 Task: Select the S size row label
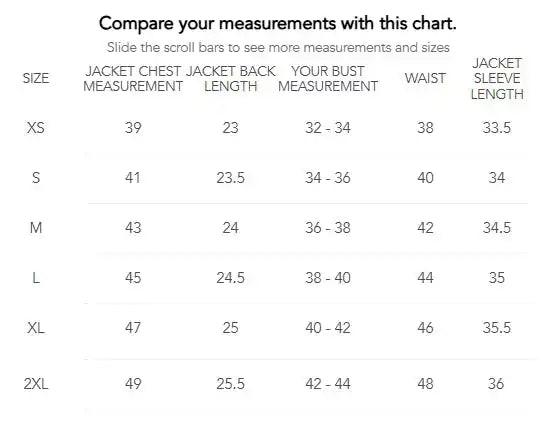click(36, 177)
